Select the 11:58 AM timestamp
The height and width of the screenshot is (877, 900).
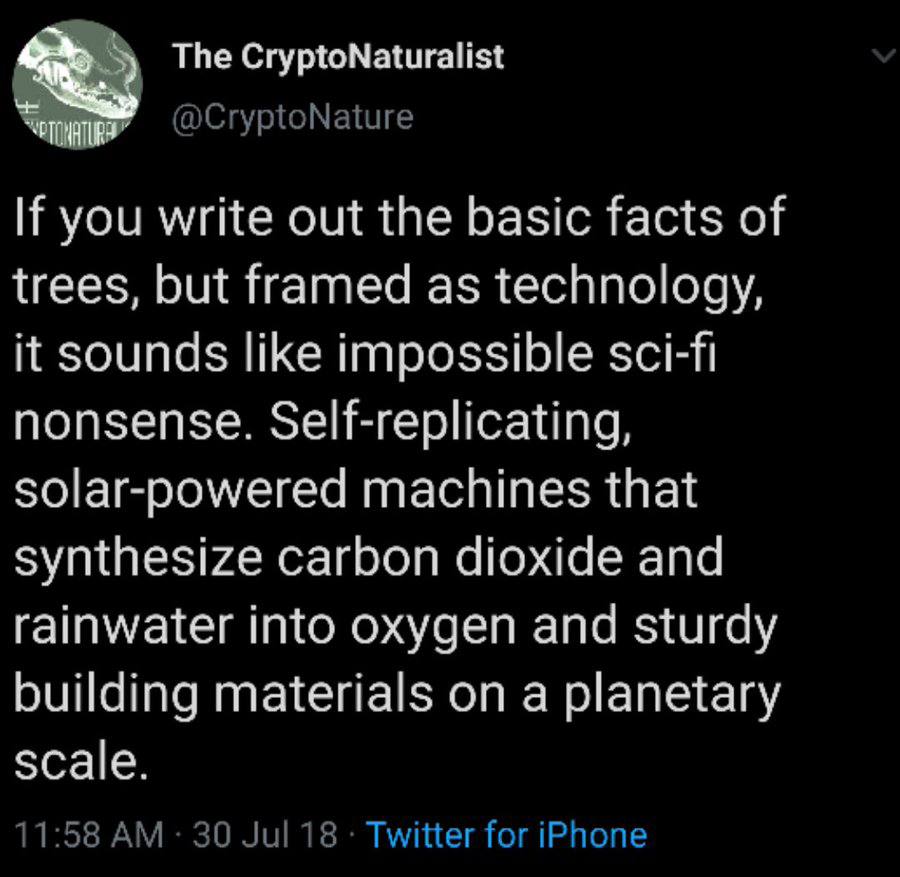point(88,834)
